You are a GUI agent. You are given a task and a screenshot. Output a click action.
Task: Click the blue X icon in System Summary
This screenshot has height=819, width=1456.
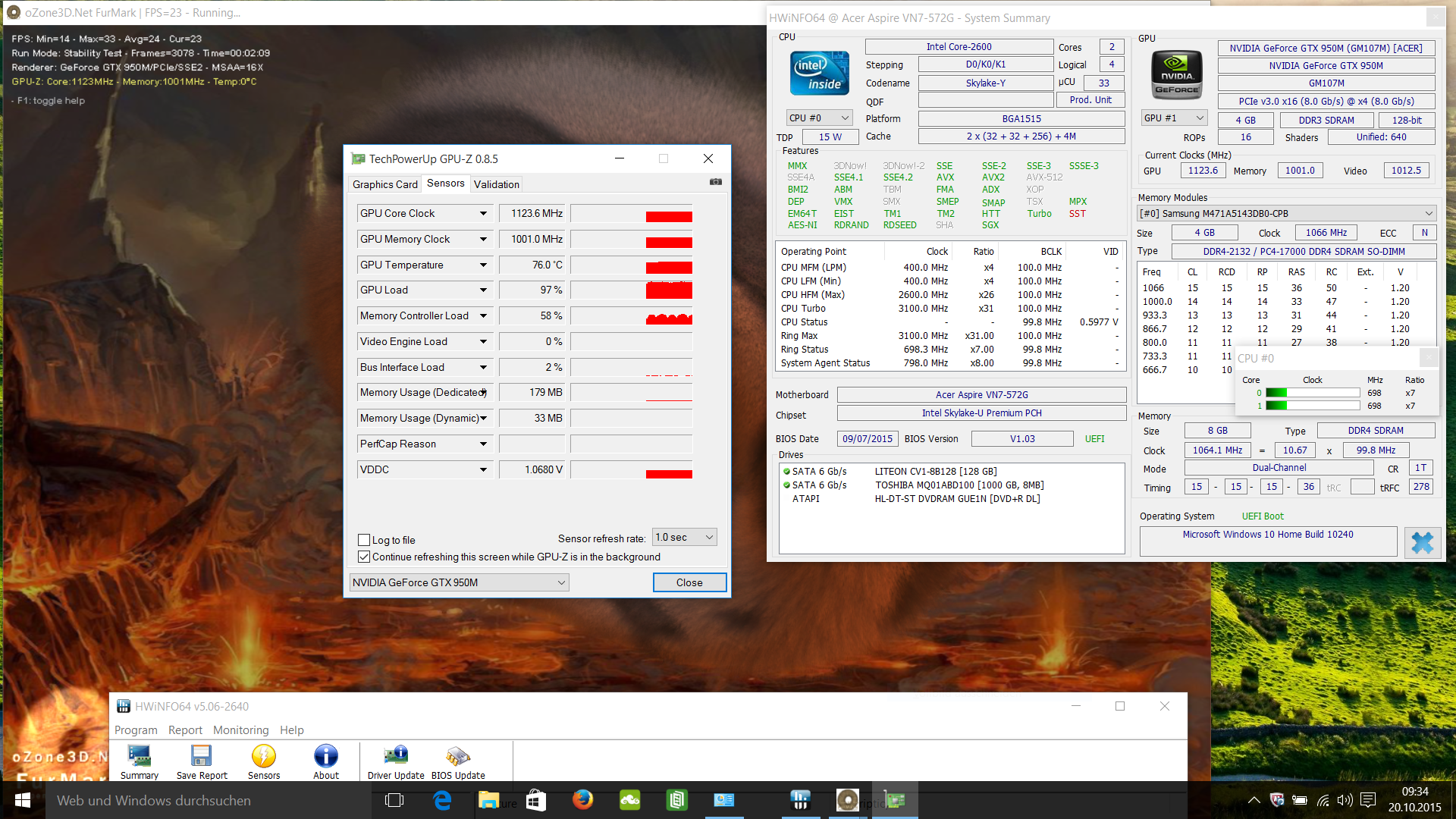[x=1423, y=543]
